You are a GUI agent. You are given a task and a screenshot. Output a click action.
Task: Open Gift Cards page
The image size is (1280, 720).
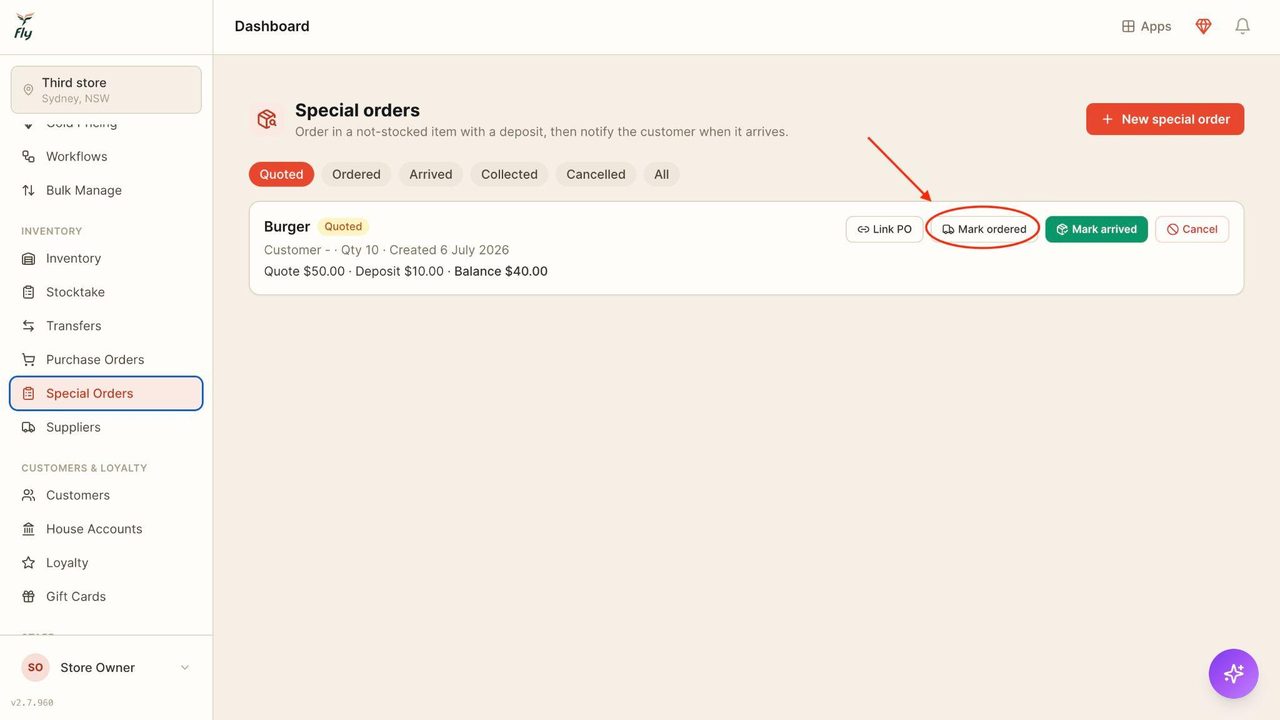click(x=106, y=597)
